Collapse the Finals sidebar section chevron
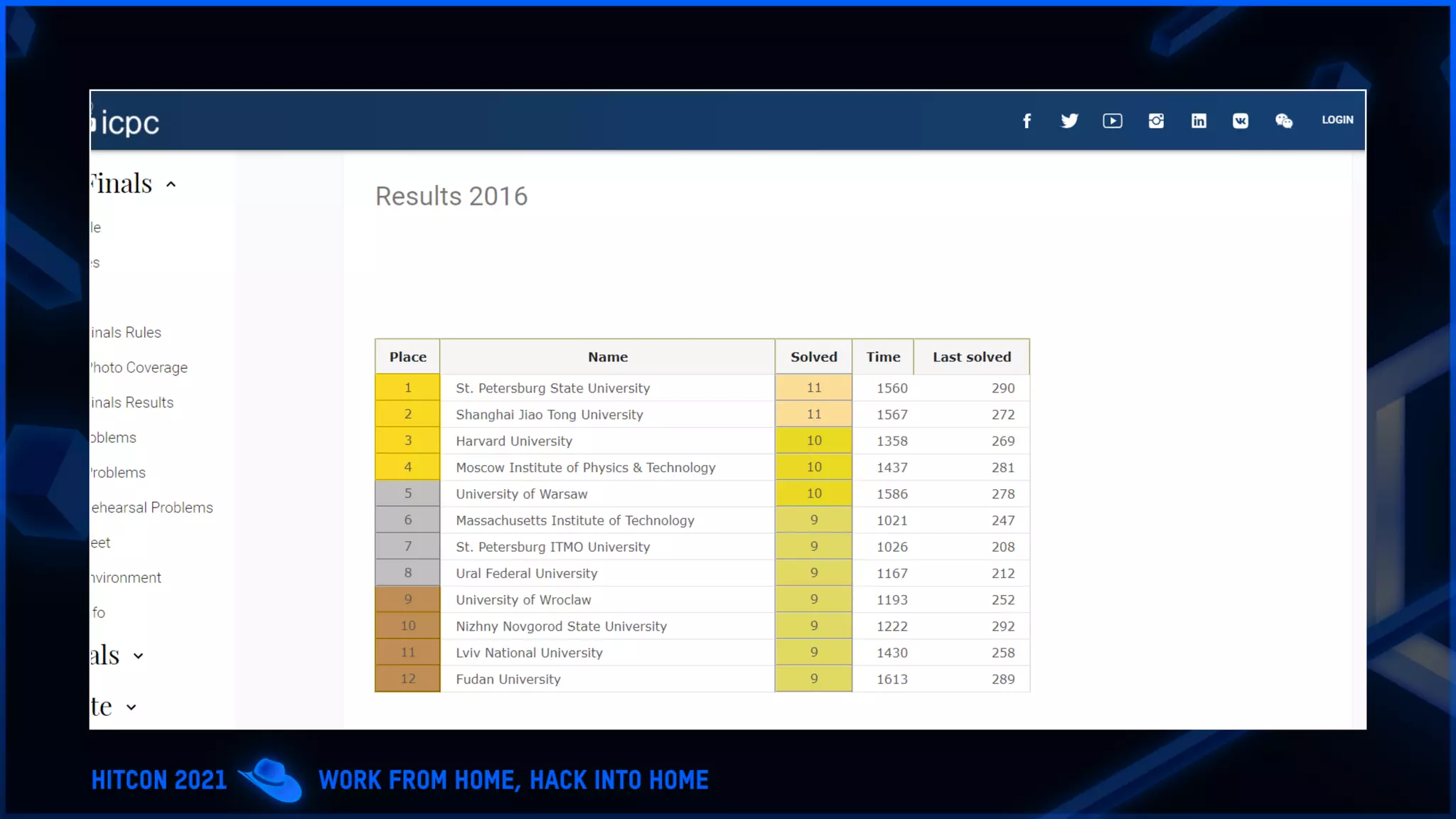 171,185
